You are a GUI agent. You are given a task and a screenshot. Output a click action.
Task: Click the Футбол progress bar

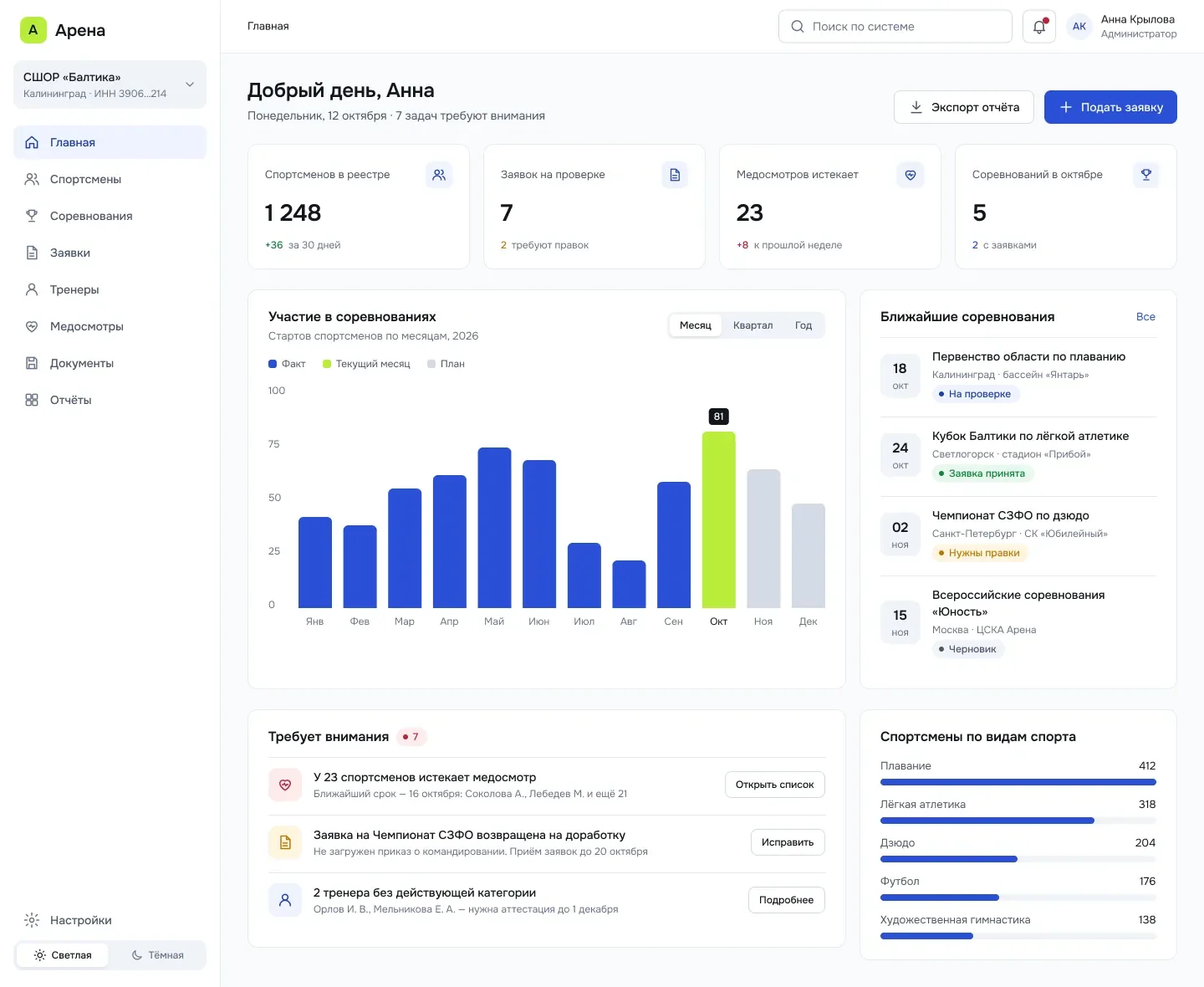click(1018, 898)
